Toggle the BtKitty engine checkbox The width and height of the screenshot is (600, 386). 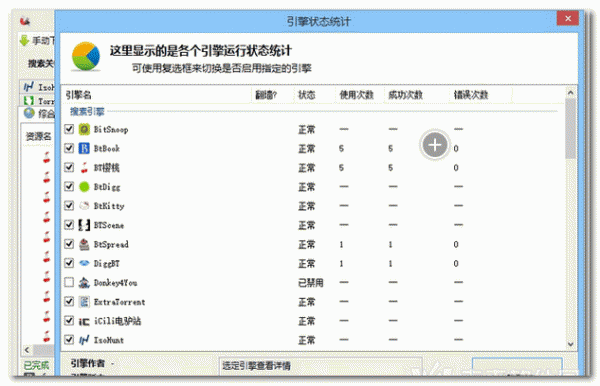tap(69, 205)
